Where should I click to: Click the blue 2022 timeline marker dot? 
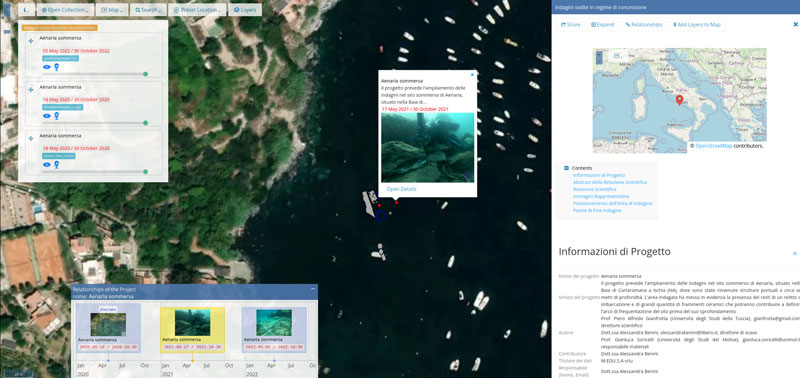pos(274,360)
